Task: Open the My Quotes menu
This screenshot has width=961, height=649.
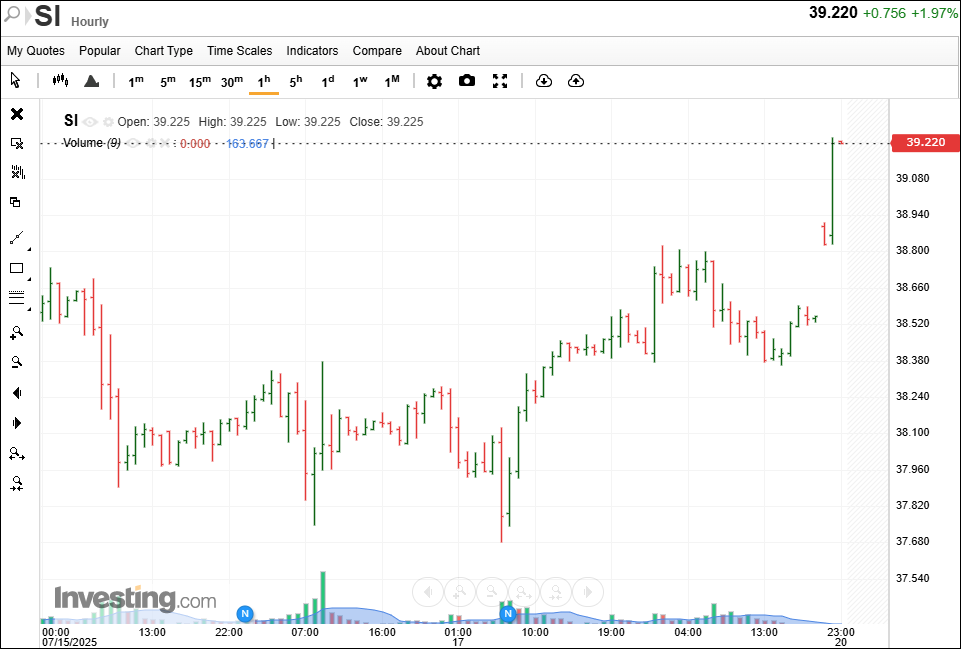Action: [x=36, y=51]
